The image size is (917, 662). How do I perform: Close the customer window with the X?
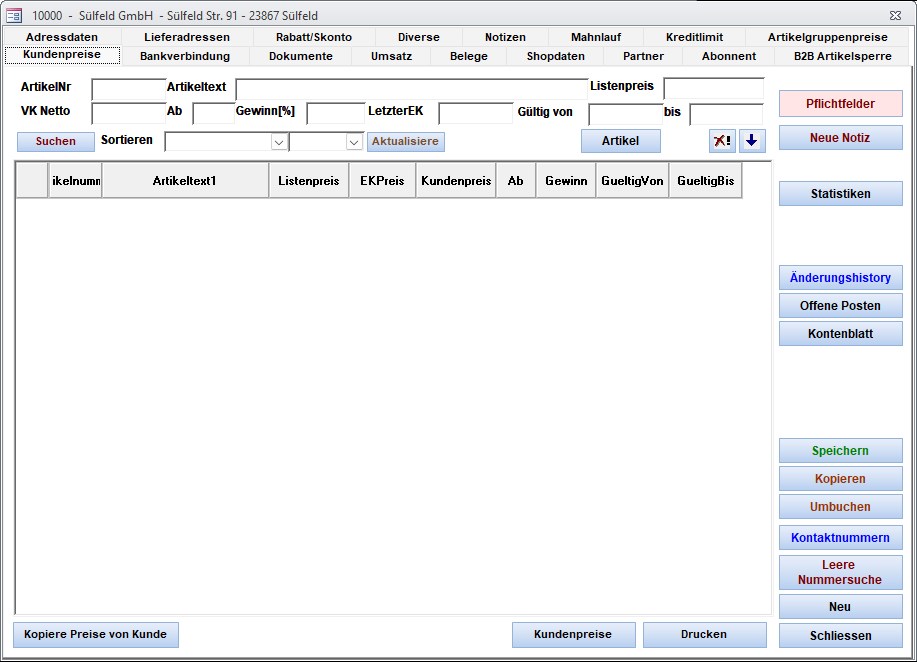pyautogui.click(x=894, y=15)
